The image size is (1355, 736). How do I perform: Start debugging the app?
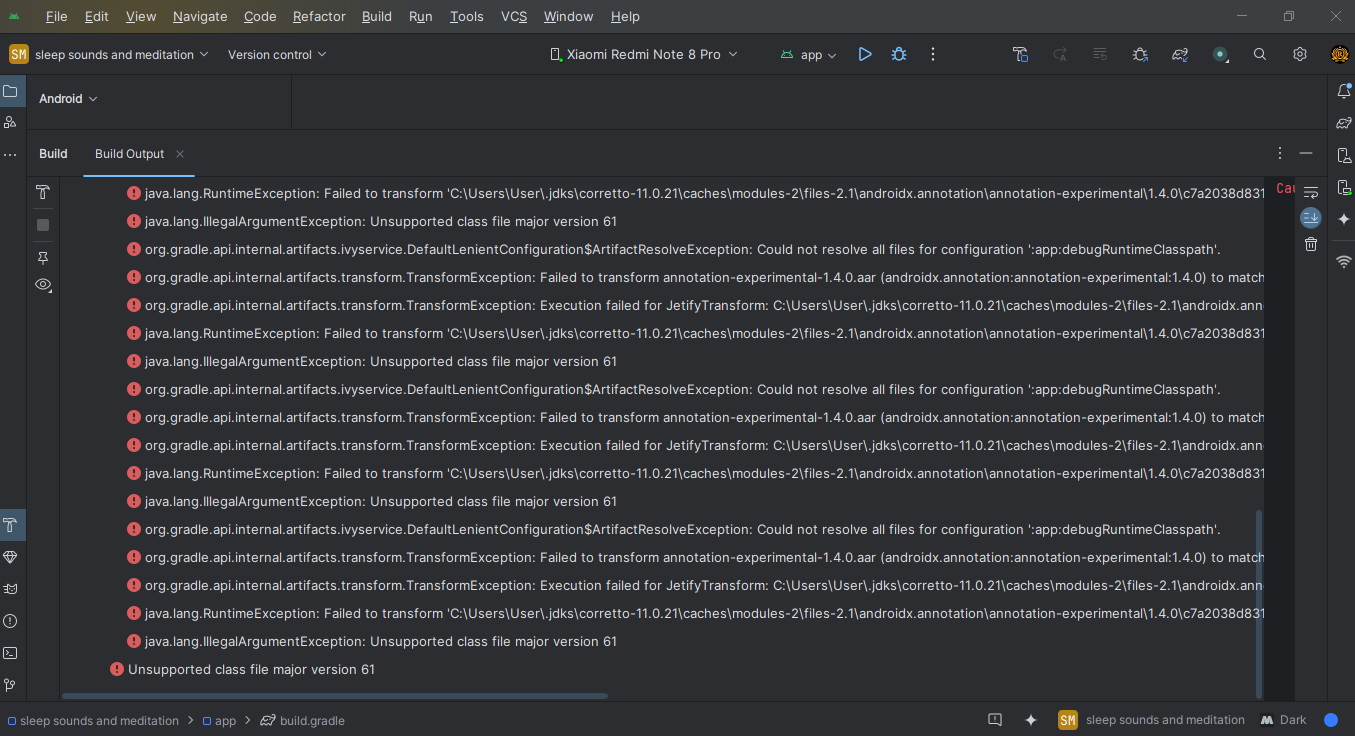(899, 54)
